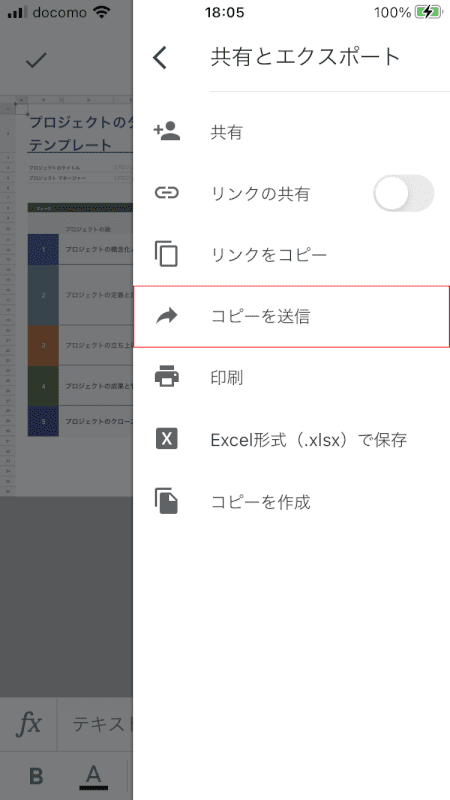Tap the Wi-Fi icon in status bar

[103, 12]
